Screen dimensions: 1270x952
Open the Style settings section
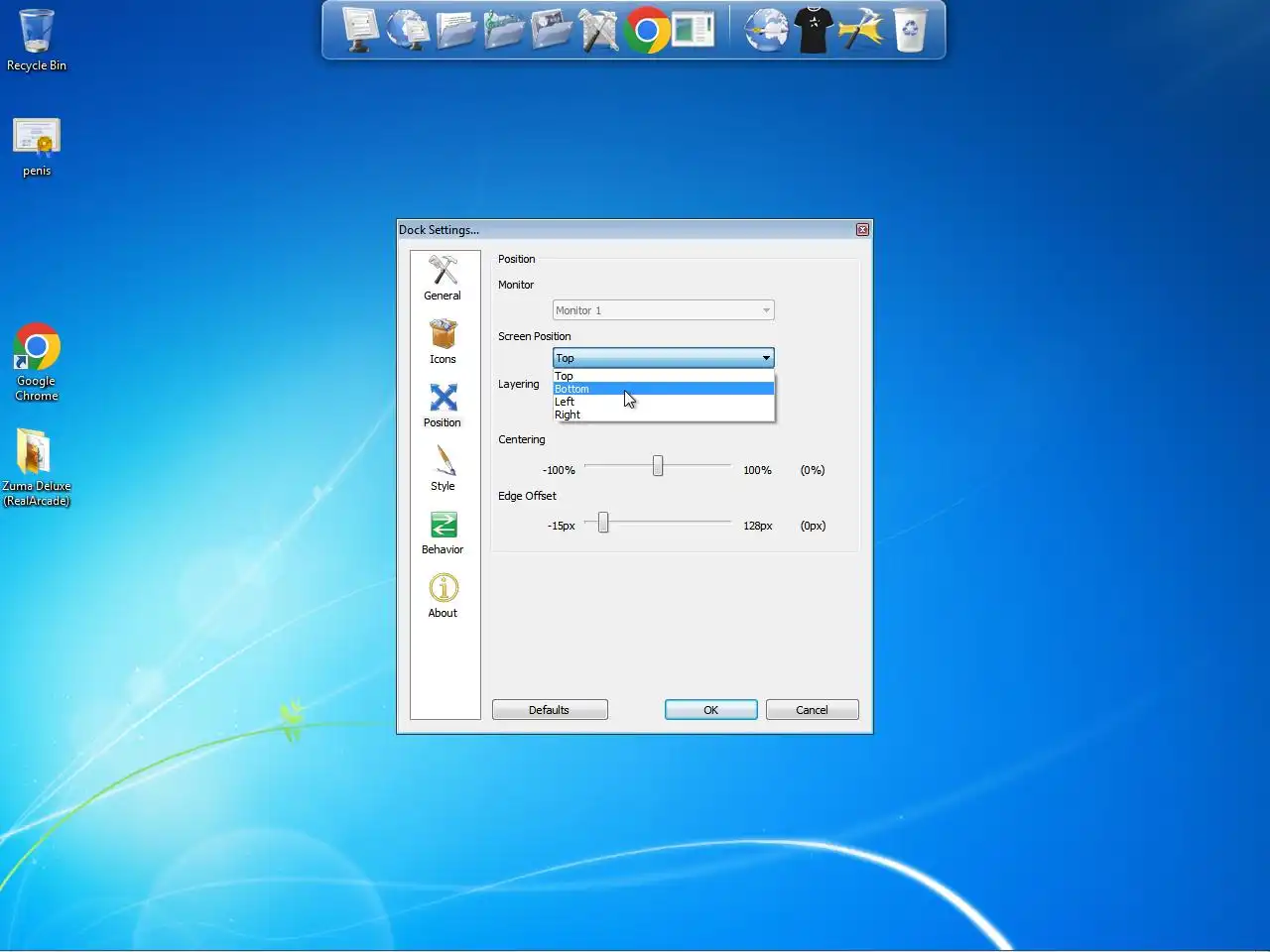coord(443,468)
